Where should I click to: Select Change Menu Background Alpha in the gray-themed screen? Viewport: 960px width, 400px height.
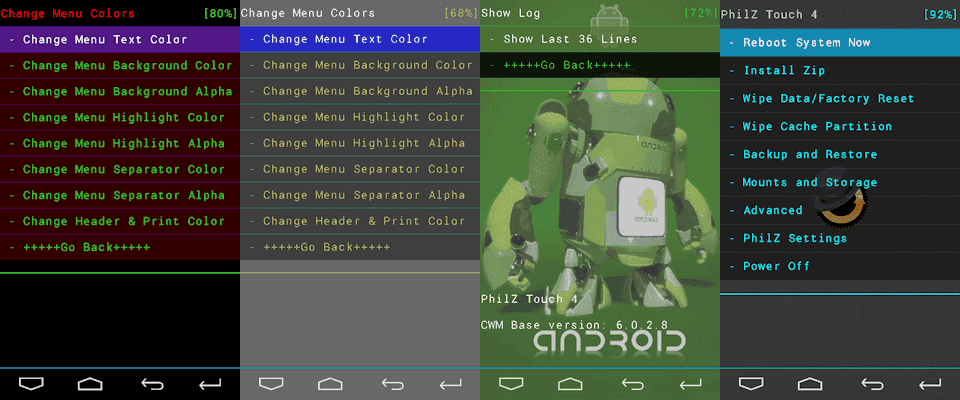[x=360, y=91]
